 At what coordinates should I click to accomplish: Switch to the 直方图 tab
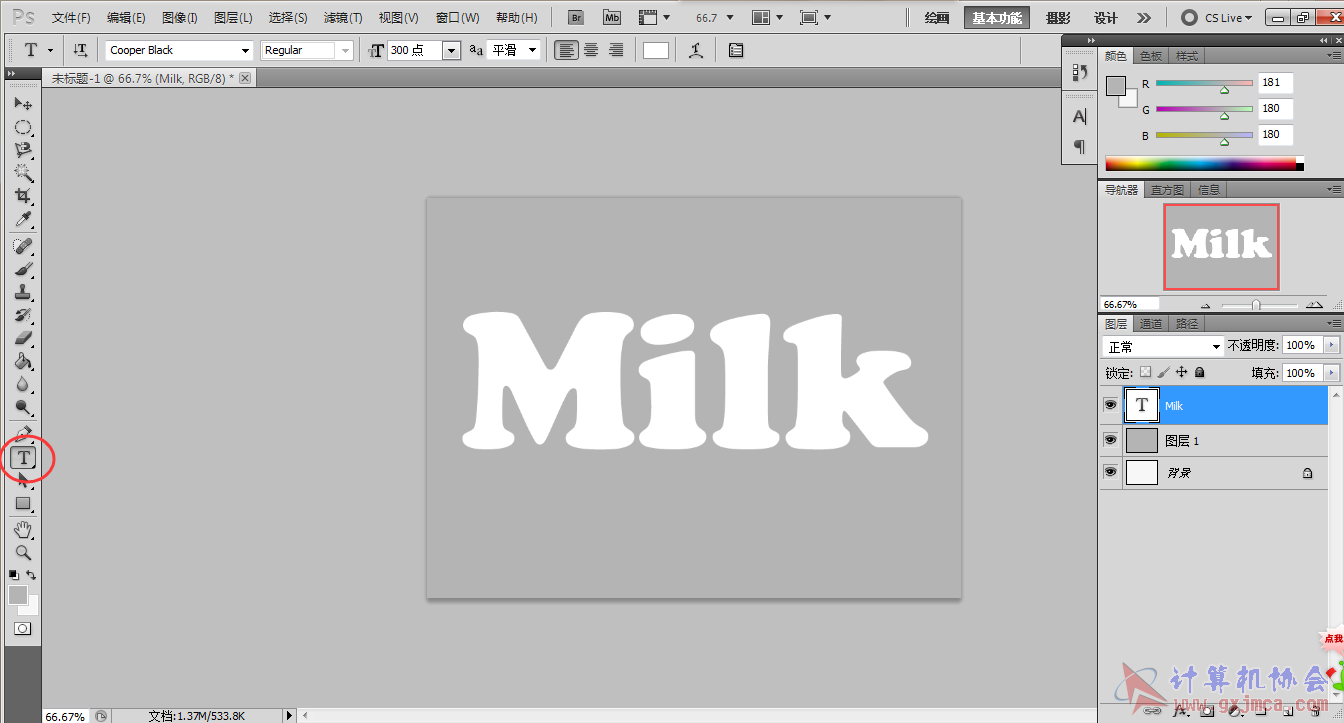pos(1167,190)
